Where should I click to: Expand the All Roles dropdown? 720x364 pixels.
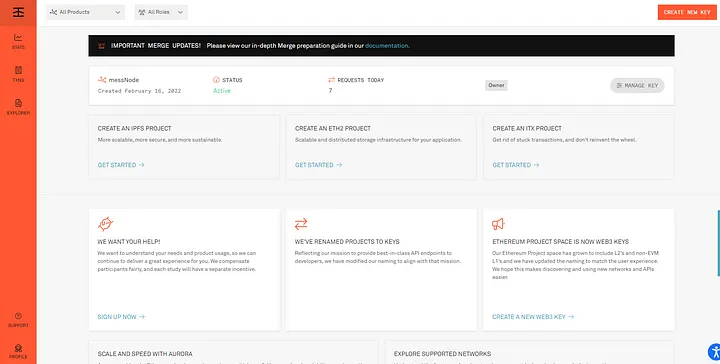[x=161, y=12]
